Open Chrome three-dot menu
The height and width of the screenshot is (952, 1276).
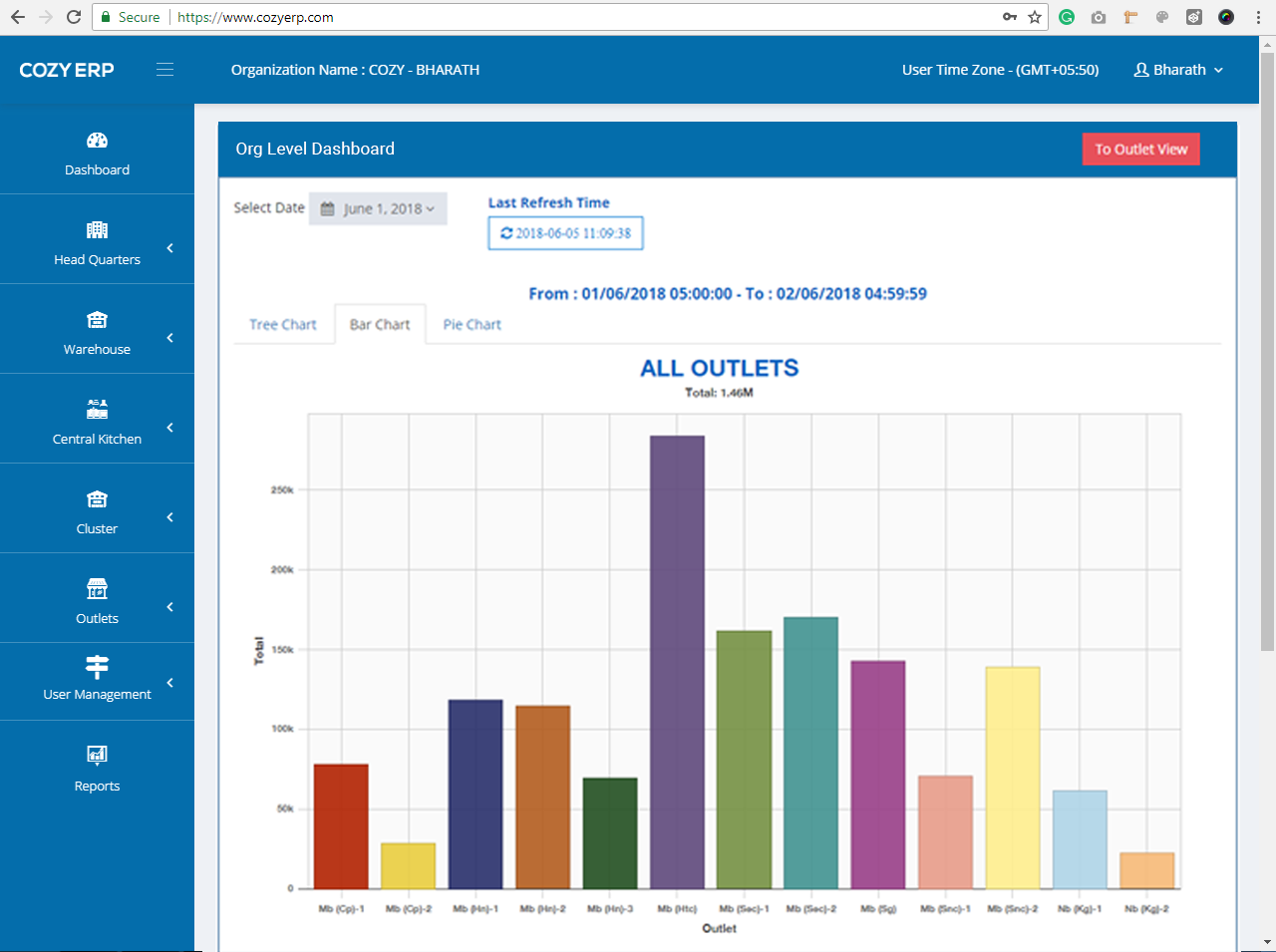coord(1258,17)
